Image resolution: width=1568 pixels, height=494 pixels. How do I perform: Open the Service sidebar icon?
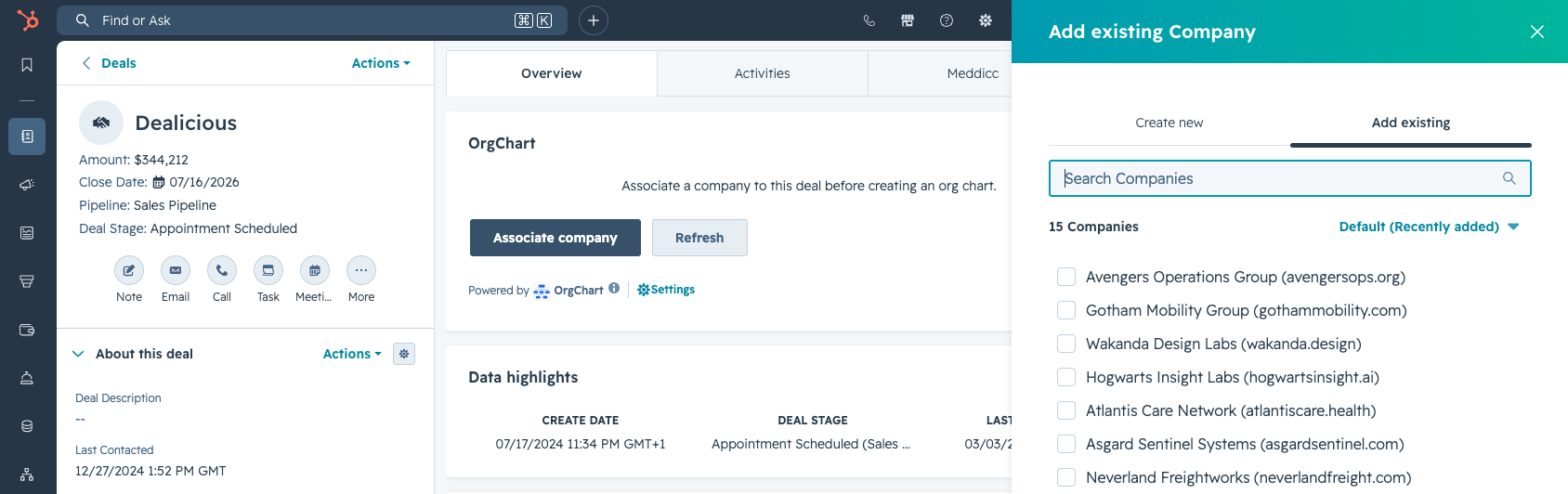click(27, 378)
